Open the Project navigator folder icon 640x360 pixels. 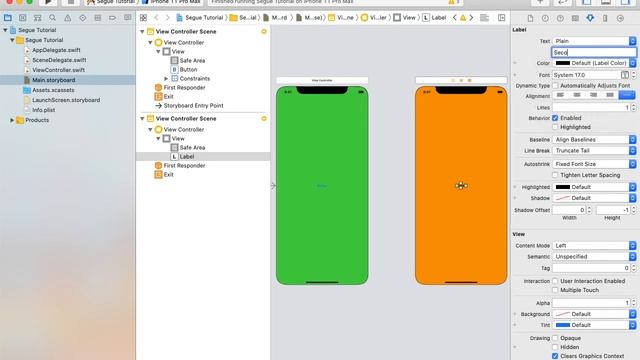tap(8, 18)
